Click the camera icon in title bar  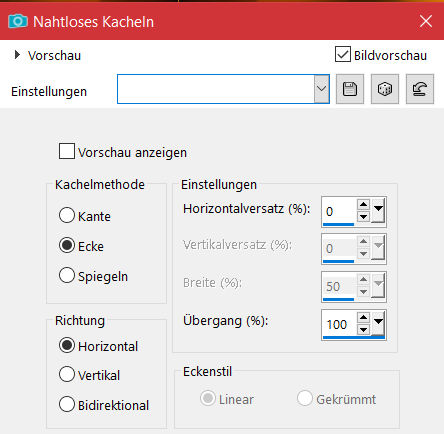(18, 22)
